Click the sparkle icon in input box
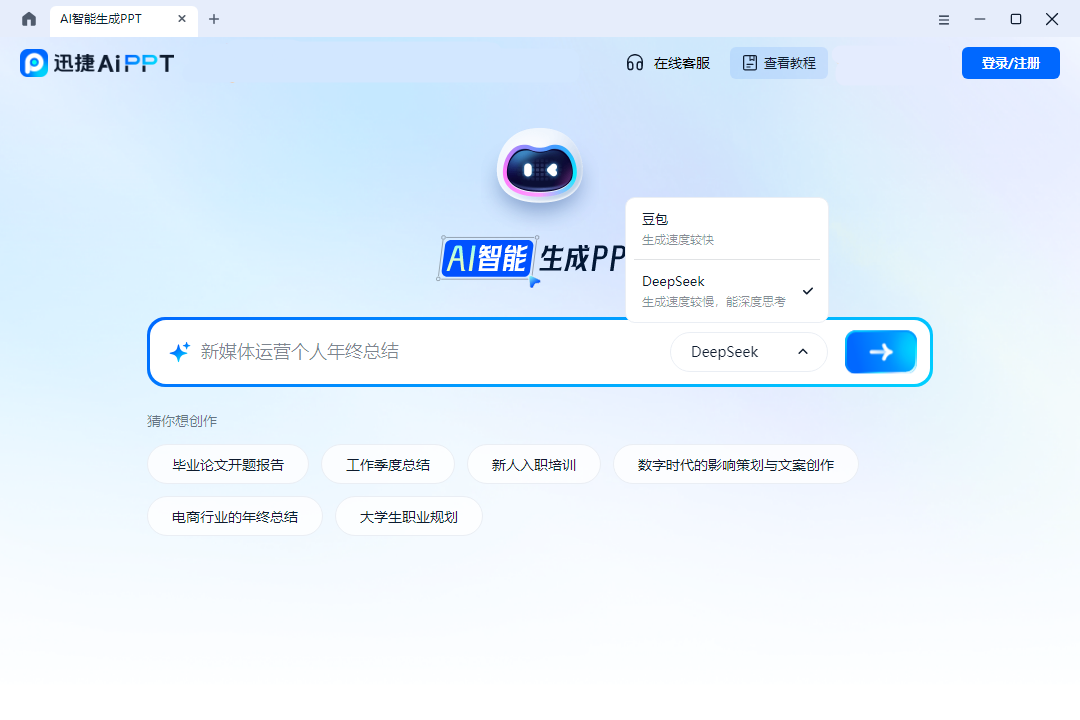 180,352
